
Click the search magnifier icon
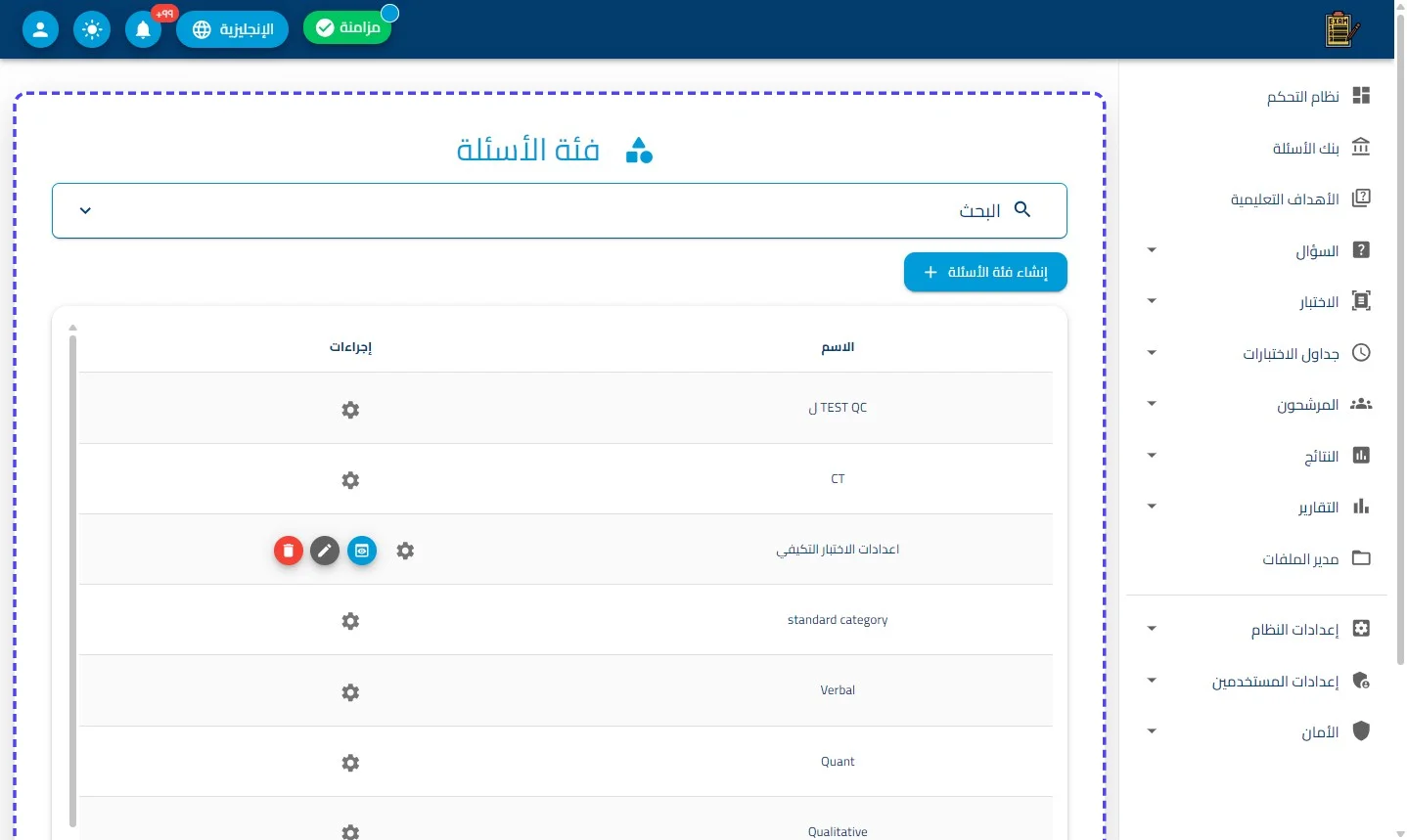1022,209
